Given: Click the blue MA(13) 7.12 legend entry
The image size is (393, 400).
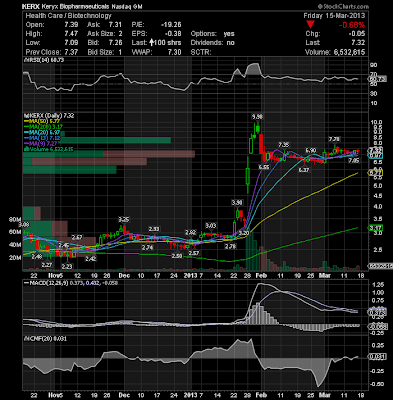Looking at the screenshot, I should pyautogui.click(x=42, y=138).
